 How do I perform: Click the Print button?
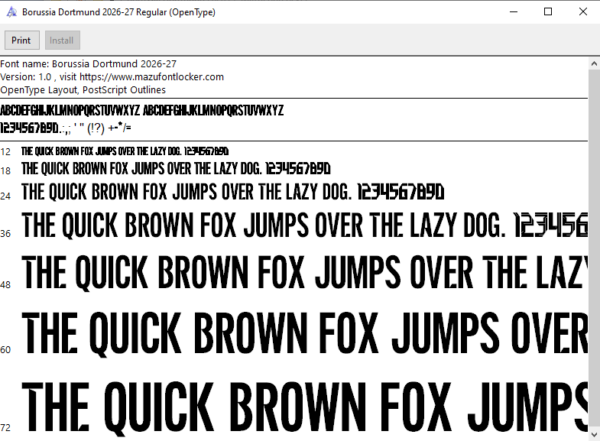(22, 40)
